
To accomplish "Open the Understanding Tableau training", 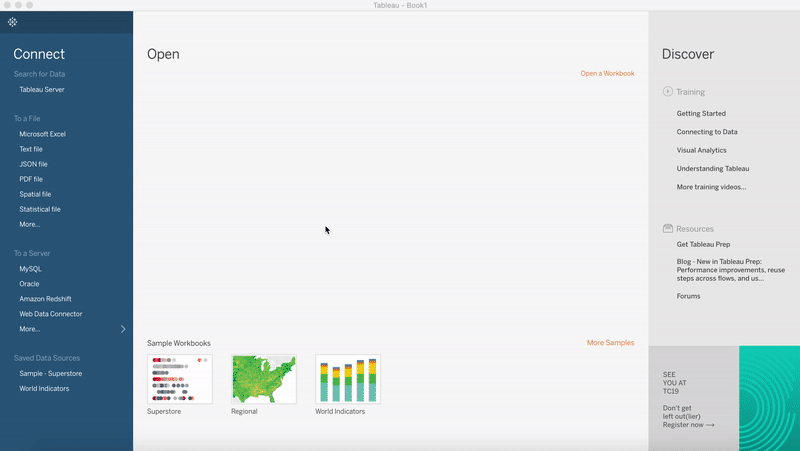I will point(713,168).
